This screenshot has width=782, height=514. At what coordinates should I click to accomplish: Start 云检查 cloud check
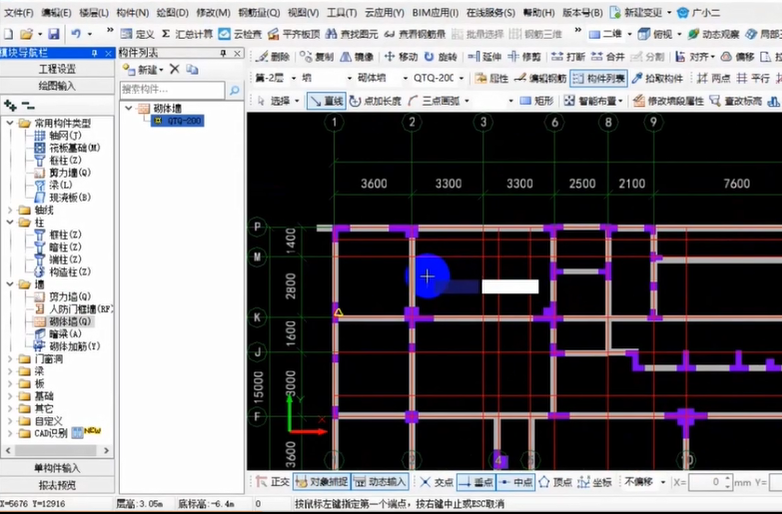tap(240, 34)
